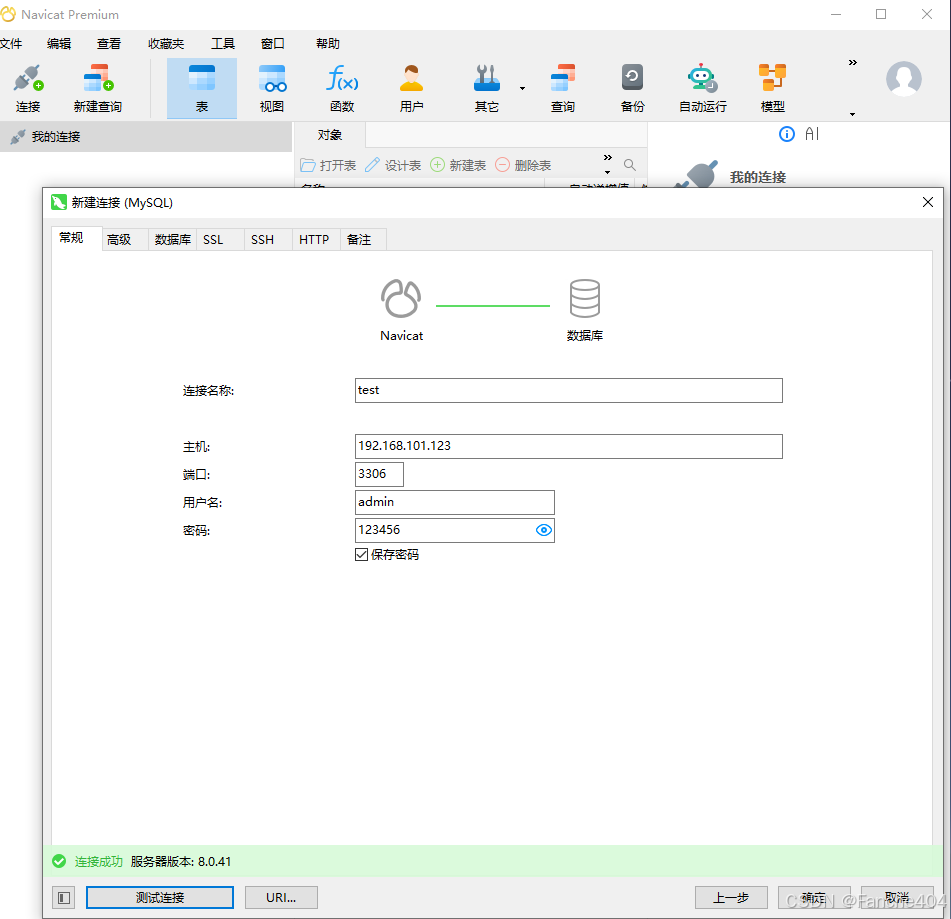Click the 上一步 button

(731, 898)
